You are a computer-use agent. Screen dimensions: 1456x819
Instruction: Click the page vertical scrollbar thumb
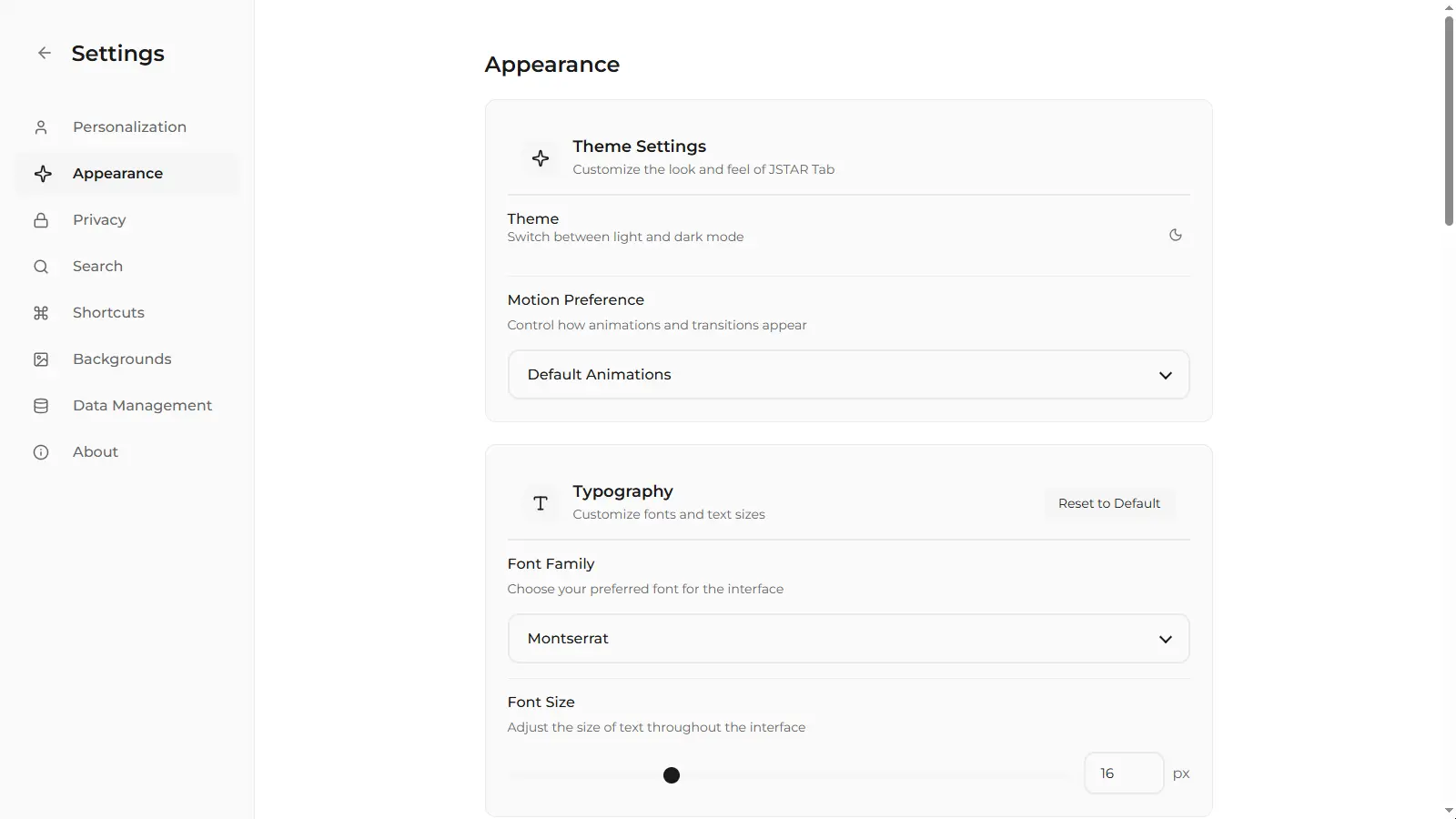click(x=1449, y=120)
